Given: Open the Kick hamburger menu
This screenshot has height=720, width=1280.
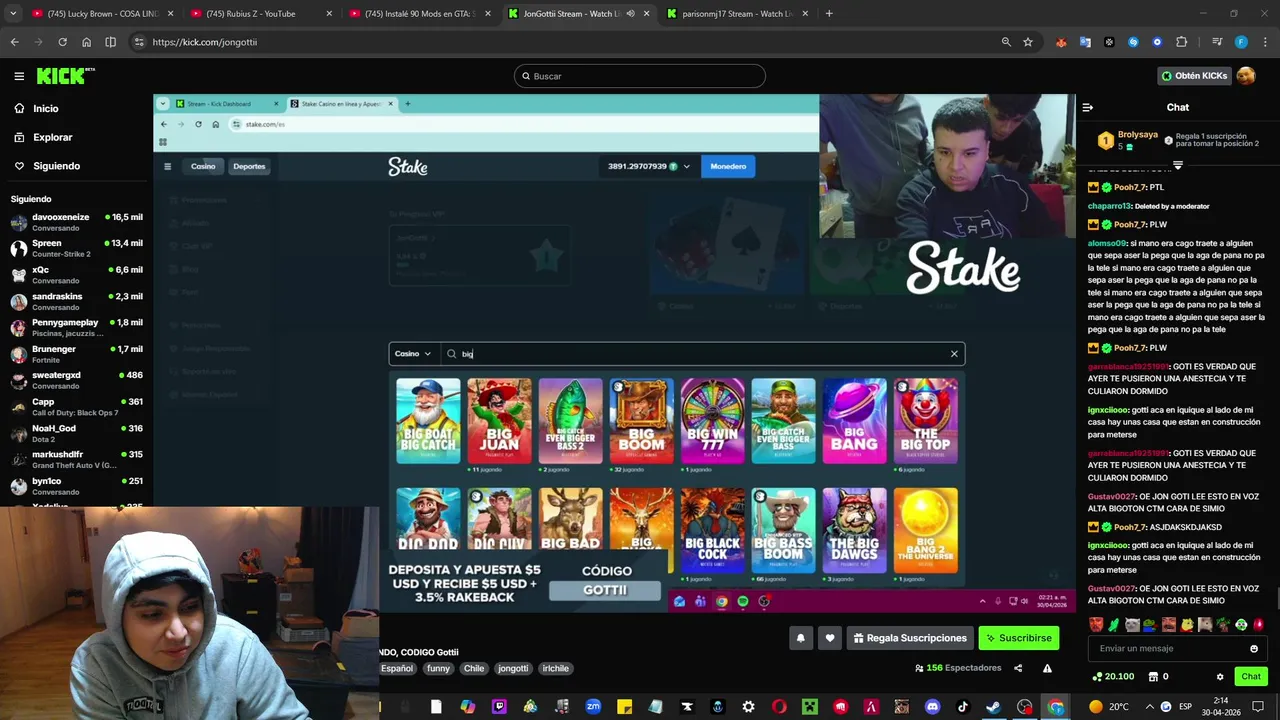Looking at the screenshot, I should (x=19, y=76).
